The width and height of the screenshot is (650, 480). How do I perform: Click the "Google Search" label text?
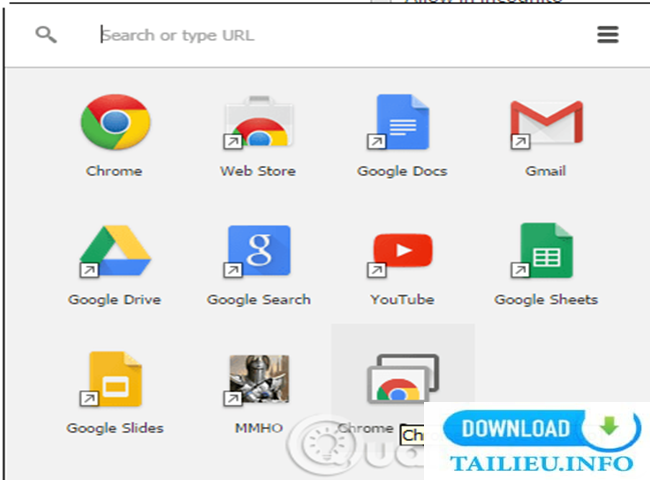coord(259,300)
